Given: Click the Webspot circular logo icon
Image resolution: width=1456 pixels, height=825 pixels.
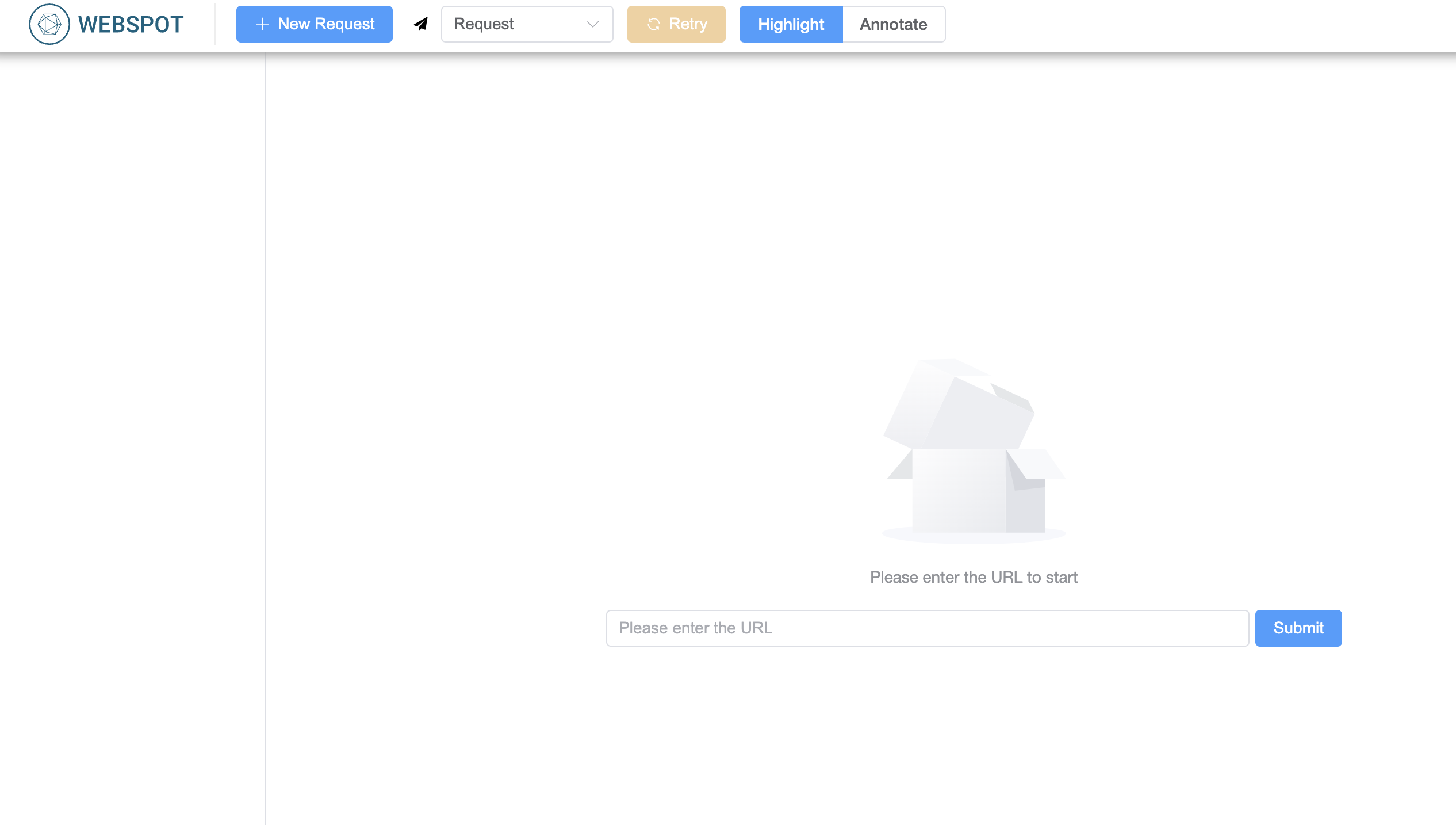Looking at the screenshot, I should tap(49, 24).
